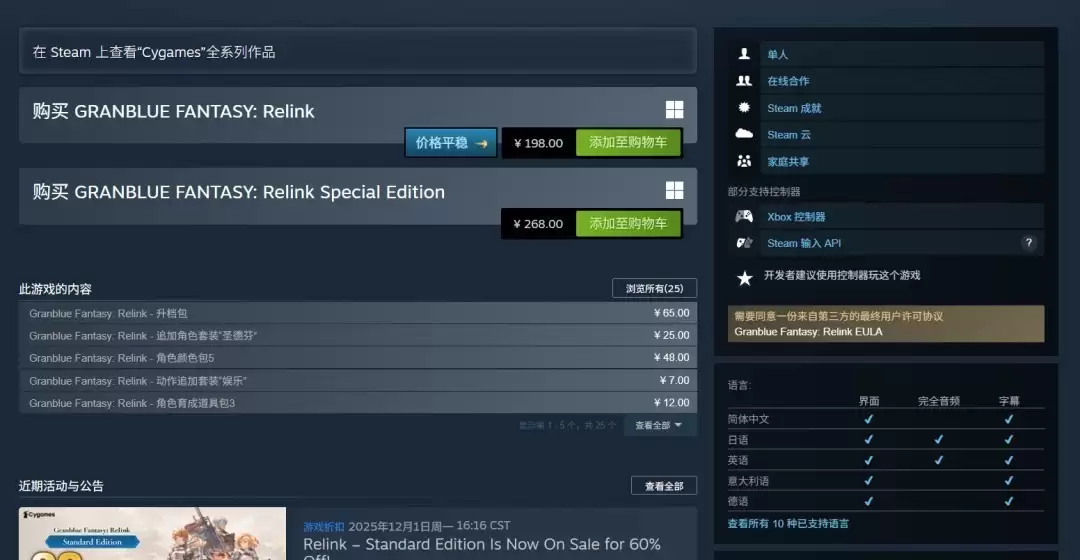Click the online co-op (在线合作) people icon
1080x560 pixels.
coord(744,81)
